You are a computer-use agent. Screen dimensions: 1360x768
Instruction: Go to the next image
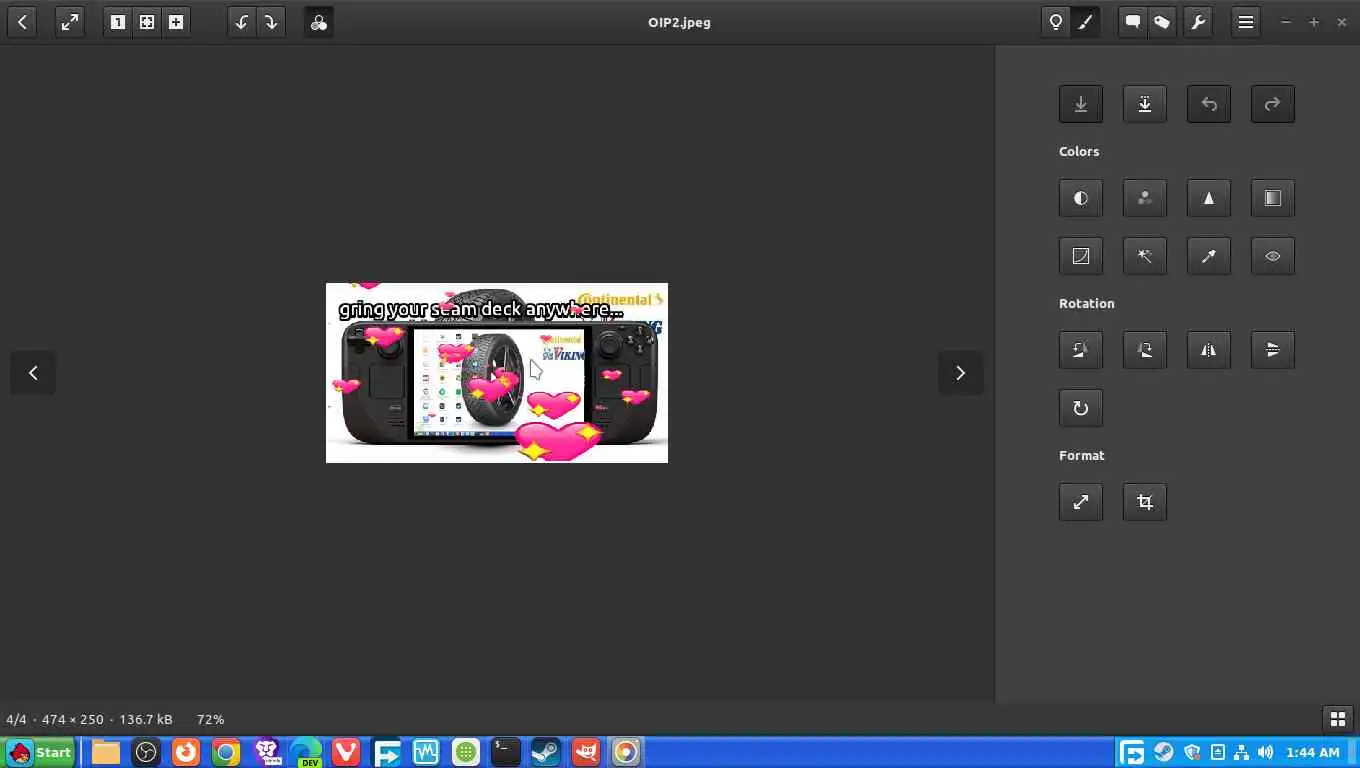[x=960, y=373]
